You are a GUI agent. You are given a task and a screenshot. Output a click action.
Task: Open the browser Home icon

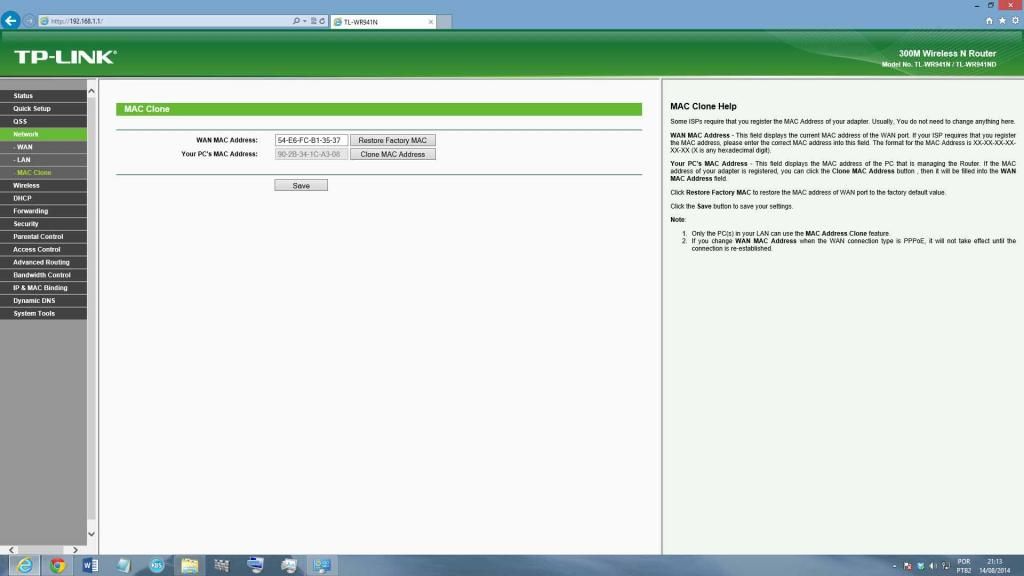pyautogui.click(x=989, y=21)
